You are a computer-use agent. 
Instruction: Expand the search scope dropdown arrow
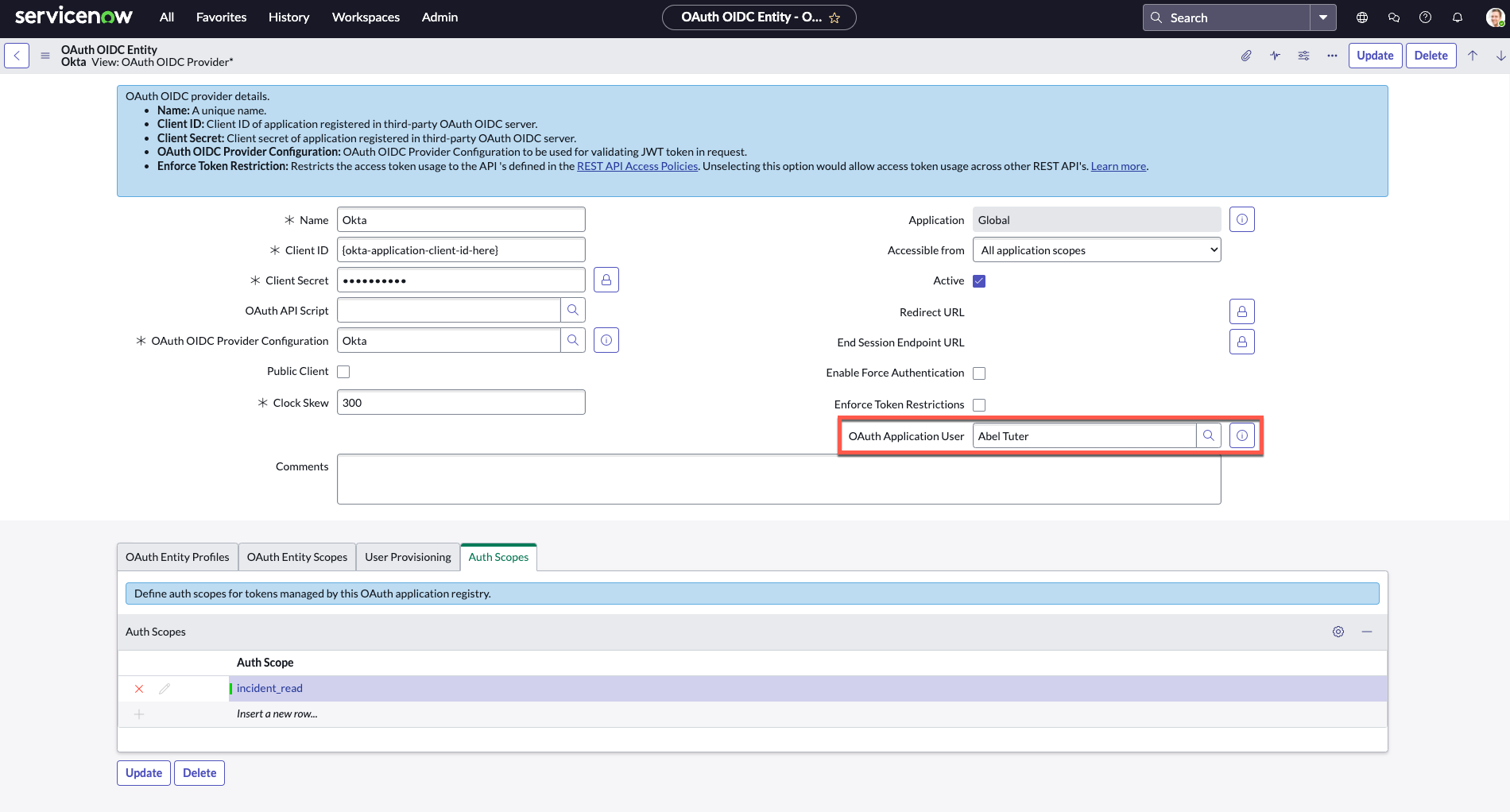coord(1323,17)
